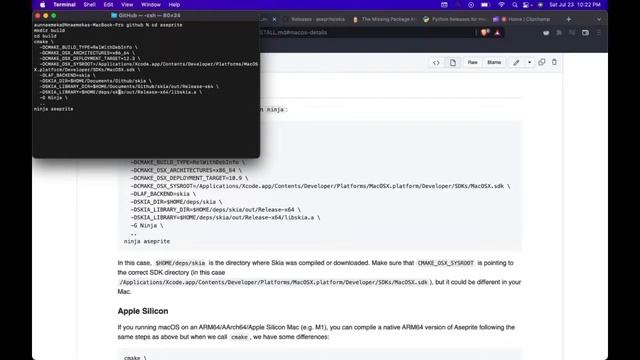Switch to the Python Releases tab
The width and height of the screenshot is (640, 360).
(455, 19)
